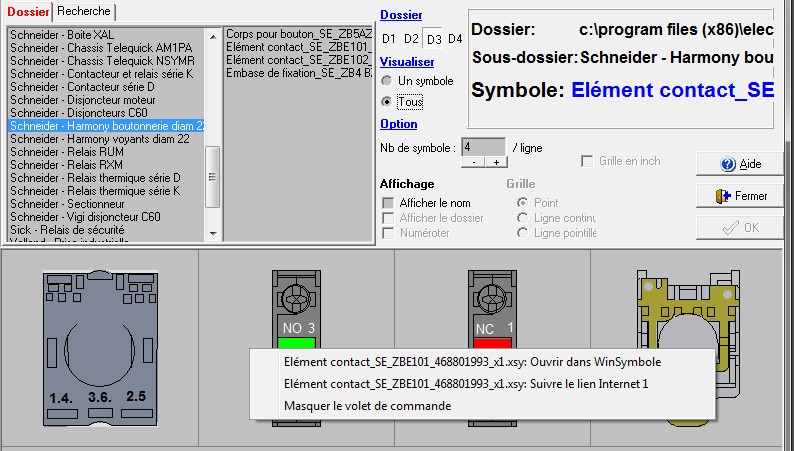Choose 'Ouvrir dans WinSymbole' menu entry
The image size is (794, 451).
click(472, 362)
